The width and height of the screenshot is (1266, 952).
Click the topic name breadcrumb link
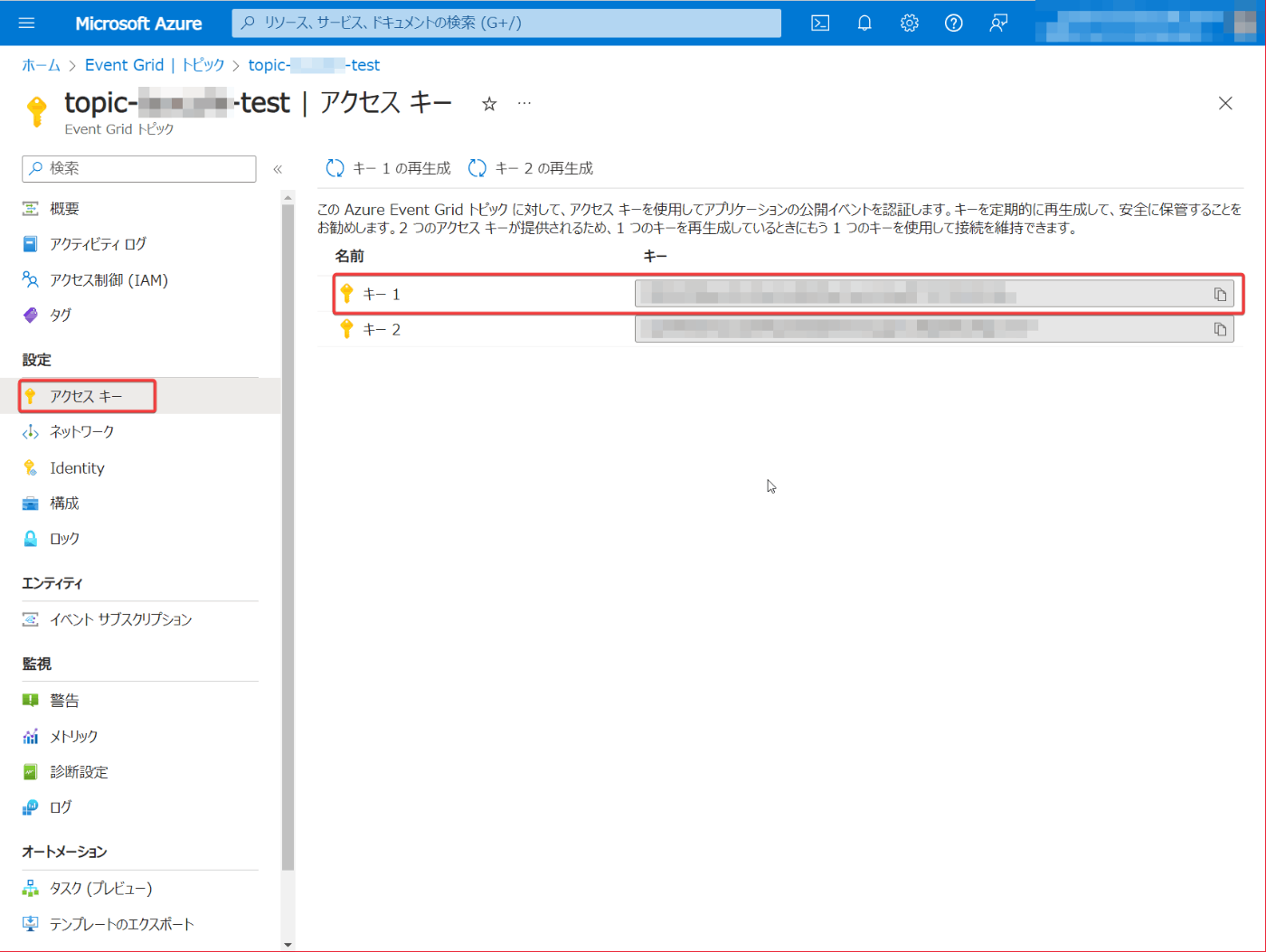tap(314, 65)
